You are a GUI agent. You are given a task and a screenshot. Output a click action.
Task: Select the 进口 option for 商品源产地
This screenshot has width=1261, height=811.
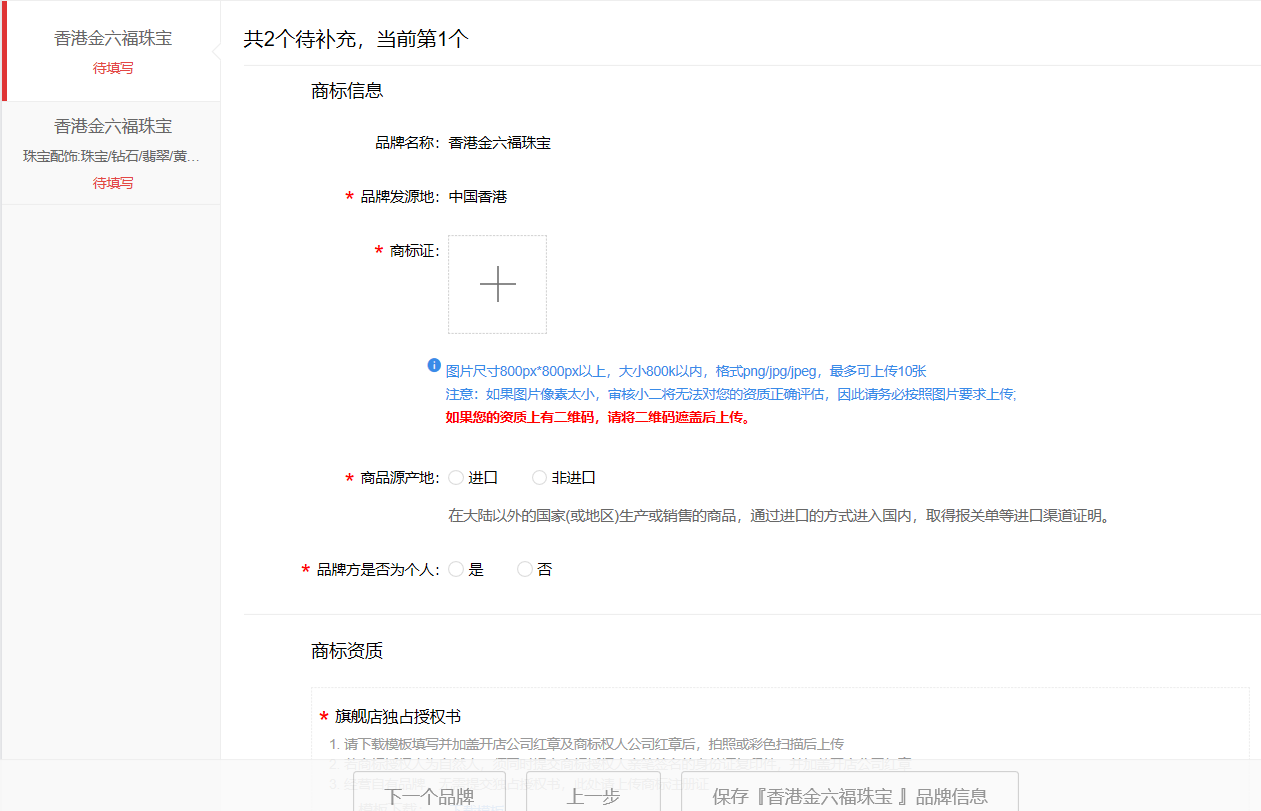click(x=456, y=477)
